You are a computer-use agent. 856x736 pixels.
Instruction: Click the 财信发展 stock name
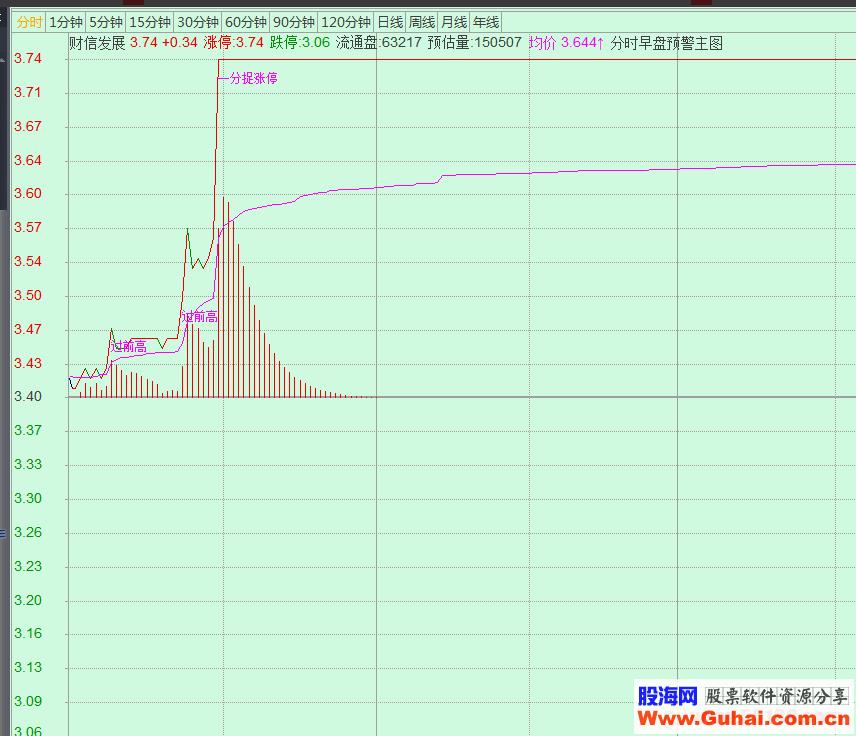(97, 43)
